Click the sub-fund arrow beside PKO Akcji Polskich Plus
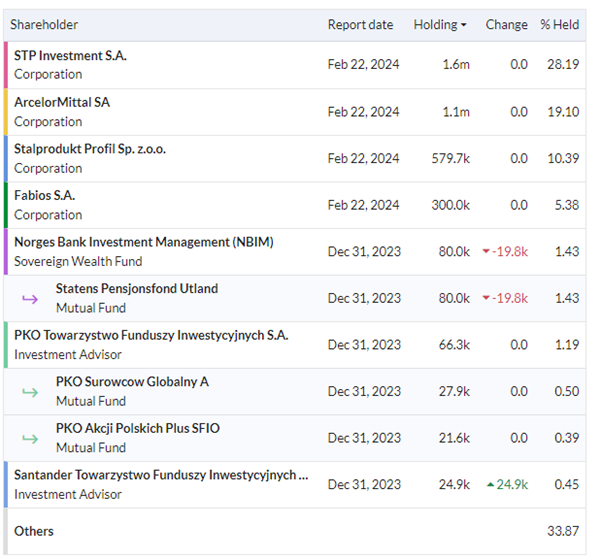 click(30, 439)
